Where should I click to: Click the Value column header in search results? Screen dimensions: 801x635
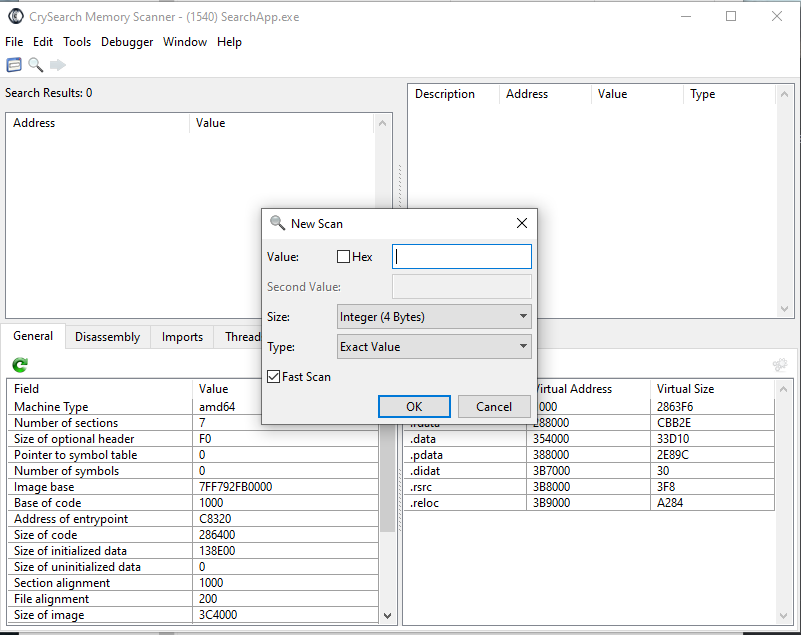point(282,123)
